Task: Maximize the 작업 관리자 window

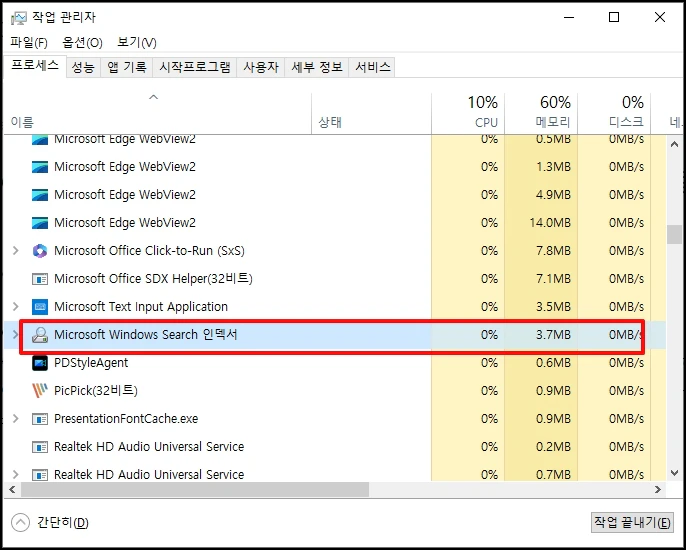Action: pos(614,18)
